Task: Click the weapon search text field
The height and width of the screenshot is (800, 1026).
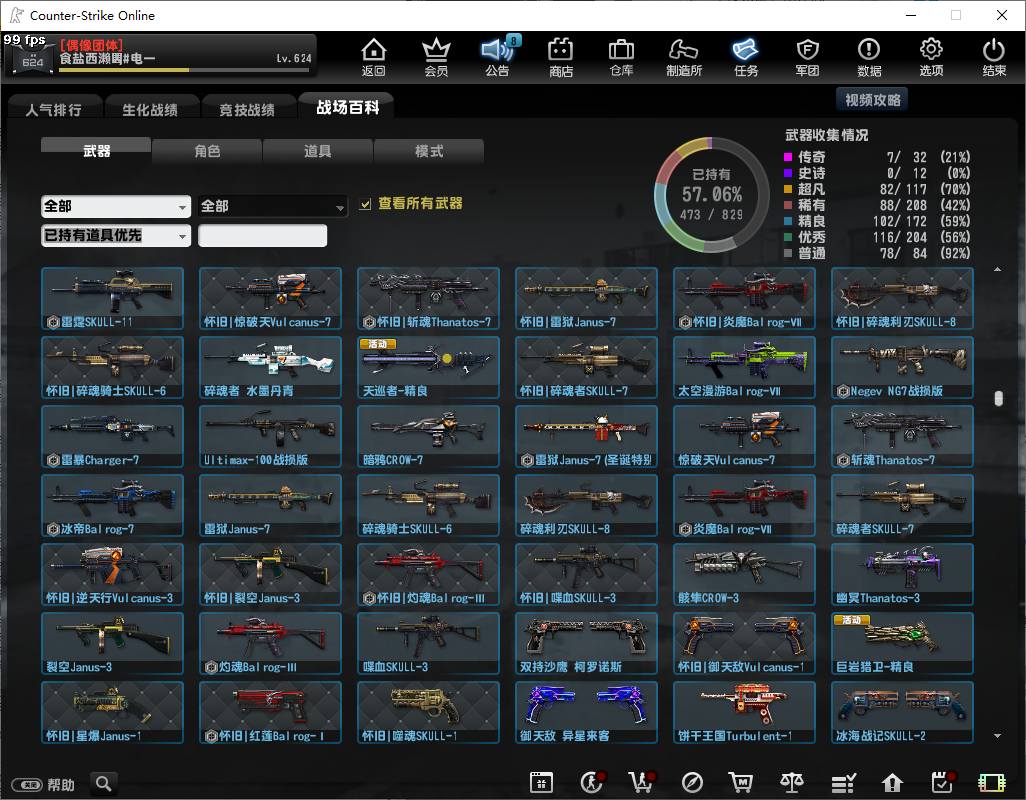Action: click(x=262, y=235)
